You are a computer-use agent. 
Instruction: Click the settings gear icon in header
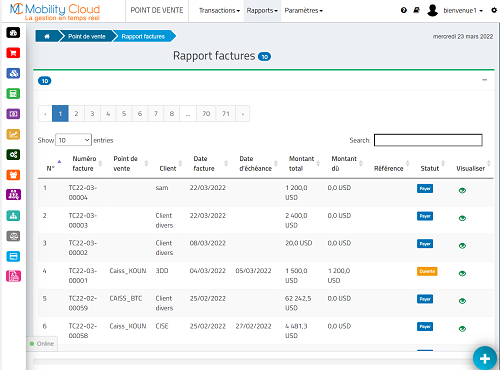click(494, 10)
